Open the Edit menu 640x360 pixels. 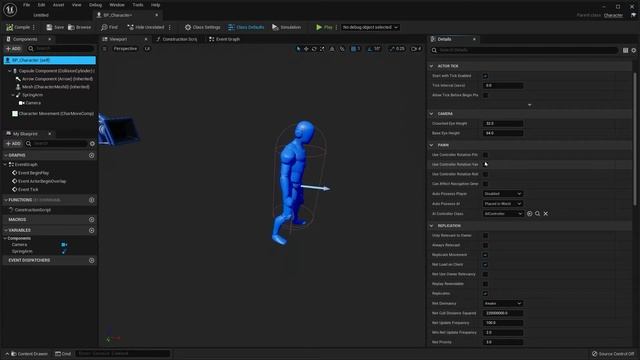[x=41, y=5]
